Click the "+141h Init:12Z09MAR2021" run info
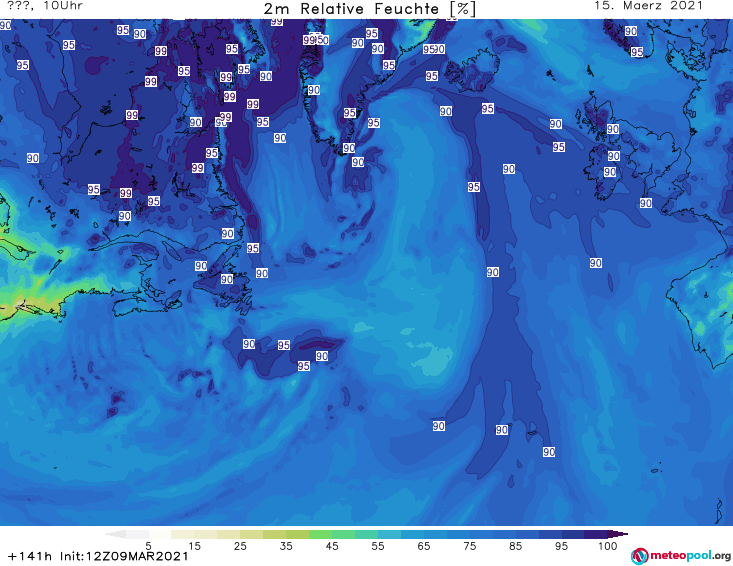Image resolution: width=733 pixels, height=566 pixels. click(x=98, y=556)
